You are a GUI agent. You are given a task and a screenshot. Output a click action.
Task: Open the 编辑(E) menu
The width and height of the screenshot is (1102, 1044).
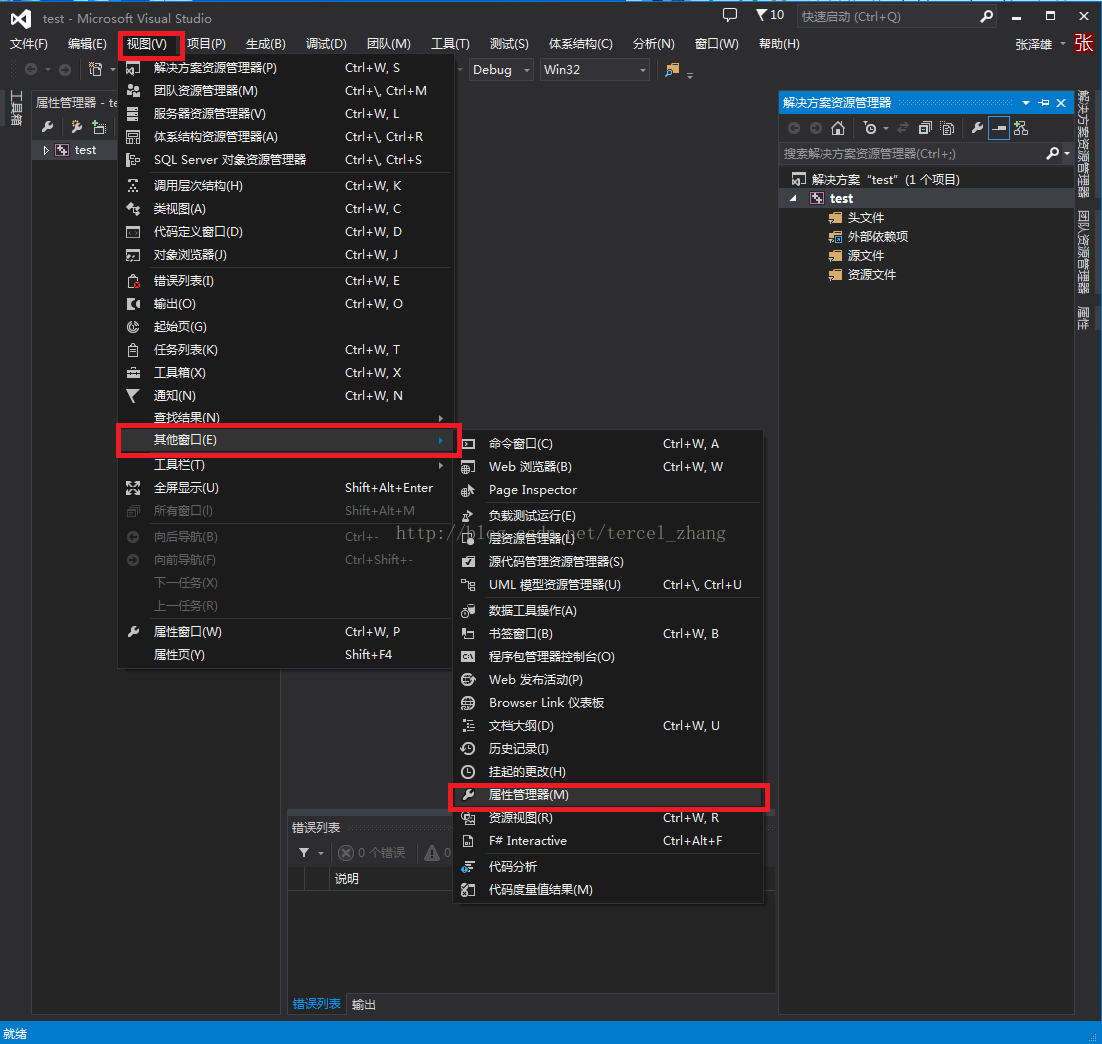click(87, 44)
